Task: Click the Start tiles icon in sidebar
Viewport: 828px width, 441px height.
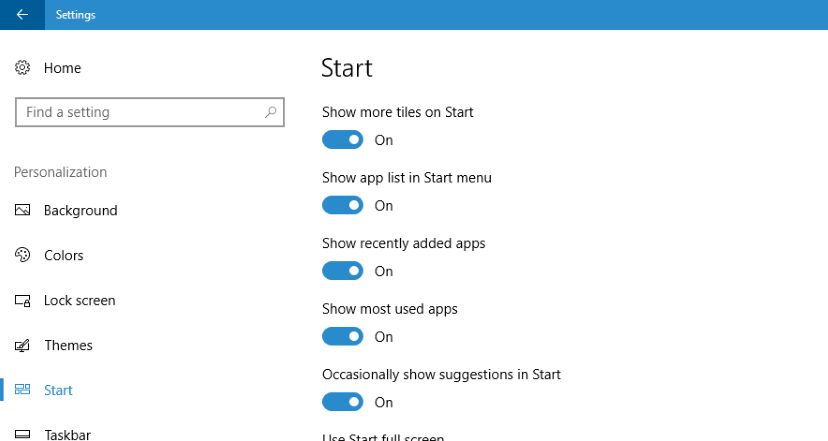Action: pos(22,390)
